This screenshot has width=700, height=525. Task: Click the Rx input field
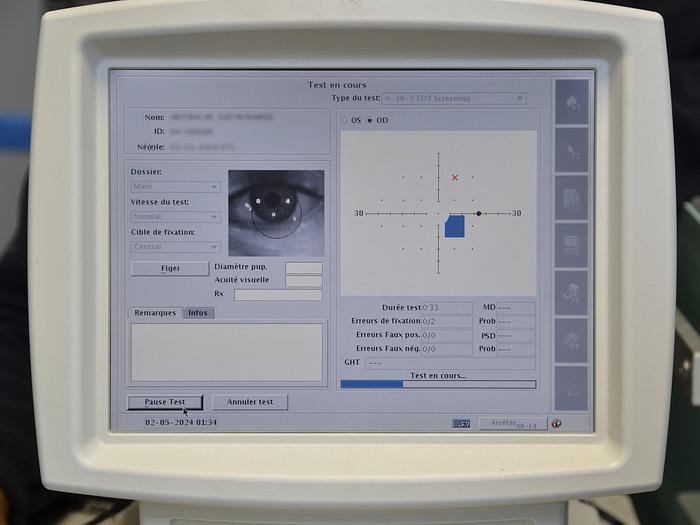[x=278, y=295]
